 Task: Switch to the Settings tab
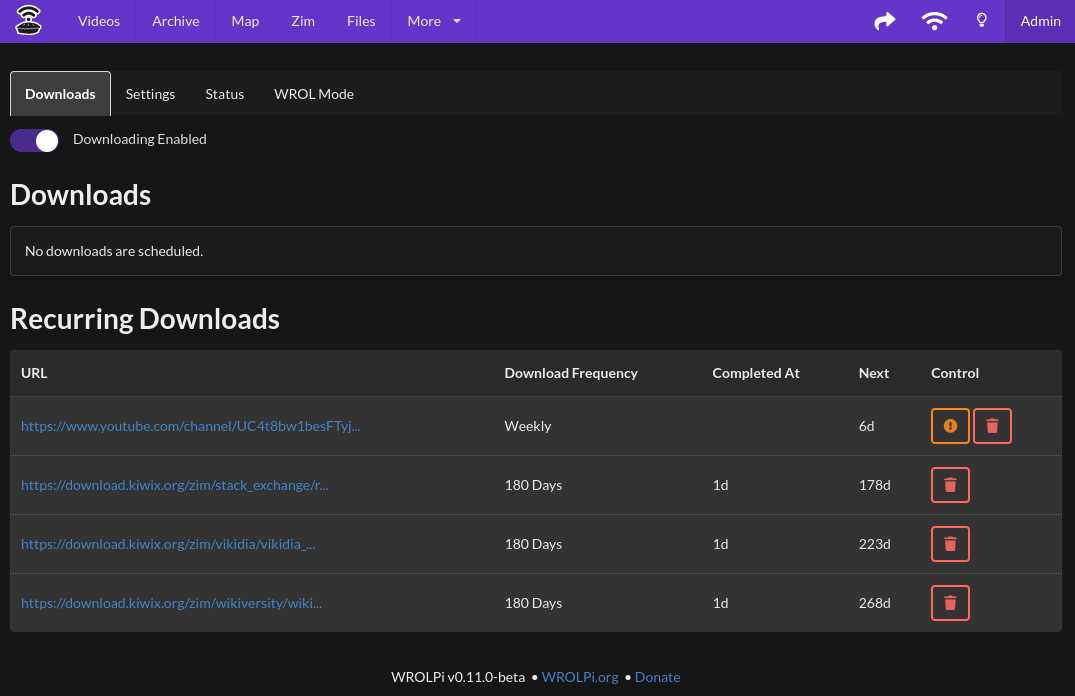[150, 94]
